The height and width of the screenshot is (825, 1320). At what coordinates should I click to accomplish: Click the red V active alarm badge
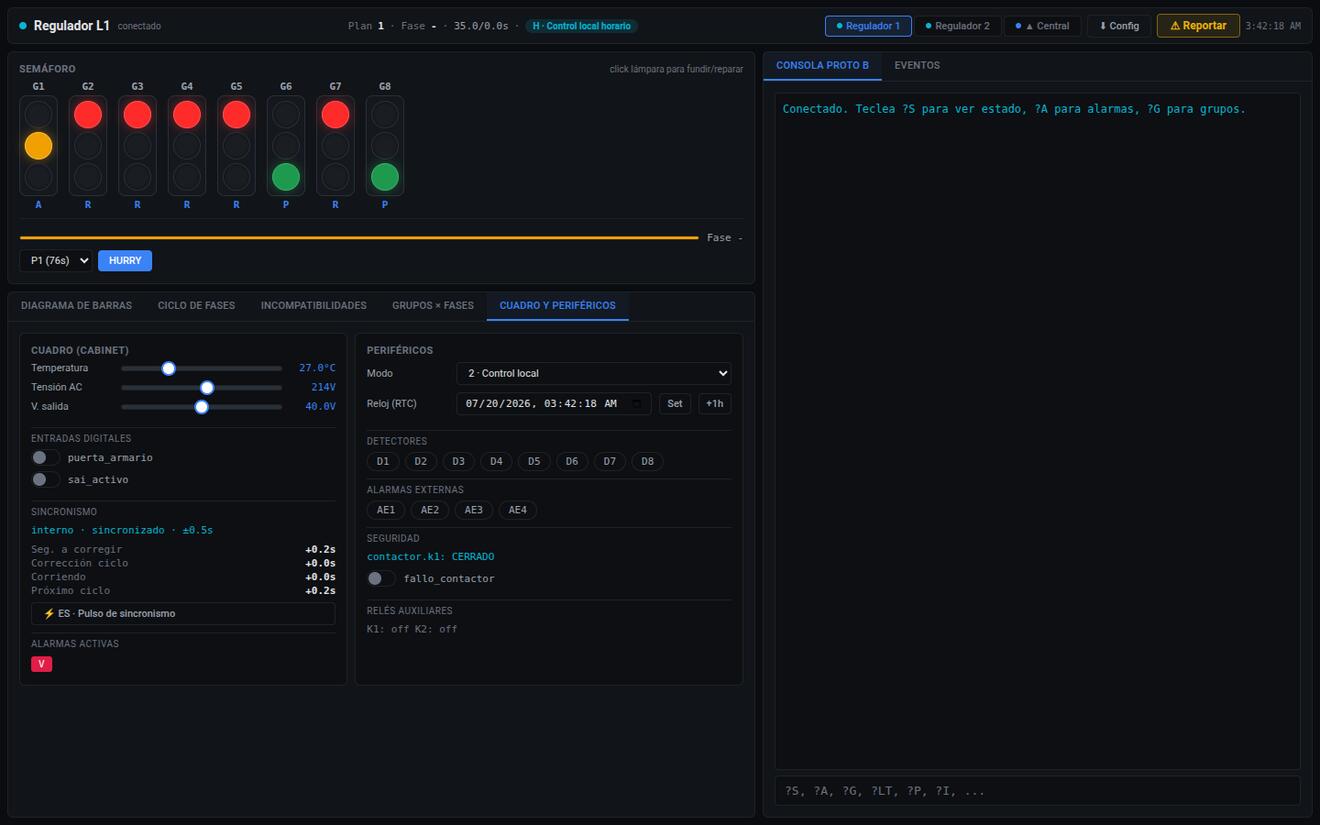(x=41, y=664)
